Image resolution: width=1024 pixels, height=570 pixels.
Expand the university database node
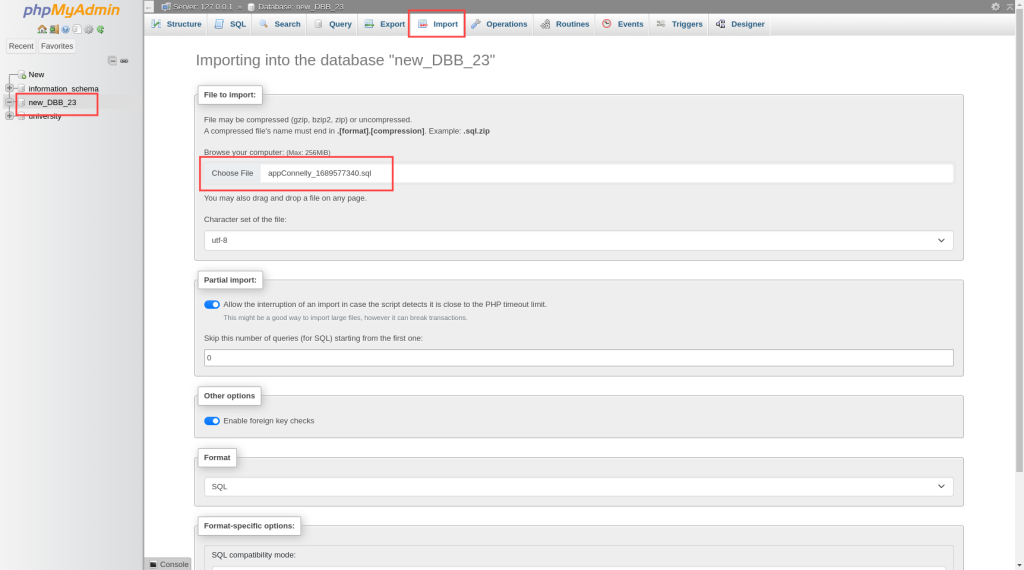click(x=9, y=116)
